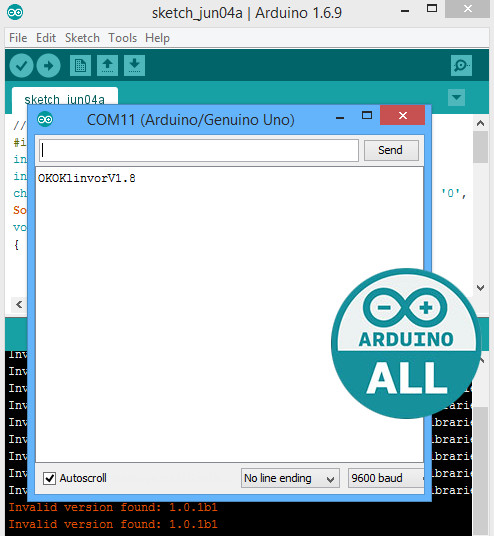
Task: Save the sketch with the down-arrow icon
Action: [134, 65]
